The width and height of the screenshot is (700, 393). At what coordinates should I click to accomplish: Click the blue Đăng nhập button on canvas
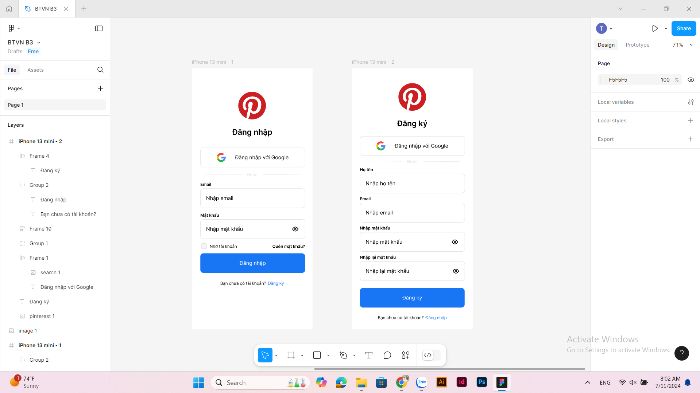pos(252,263)
